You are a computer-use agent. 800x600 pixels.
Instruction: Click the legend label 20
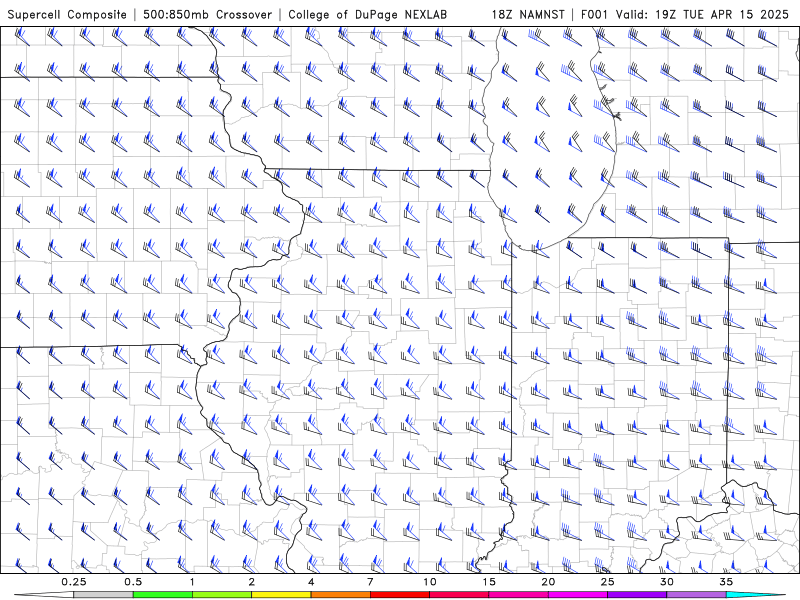coord(548,582)
